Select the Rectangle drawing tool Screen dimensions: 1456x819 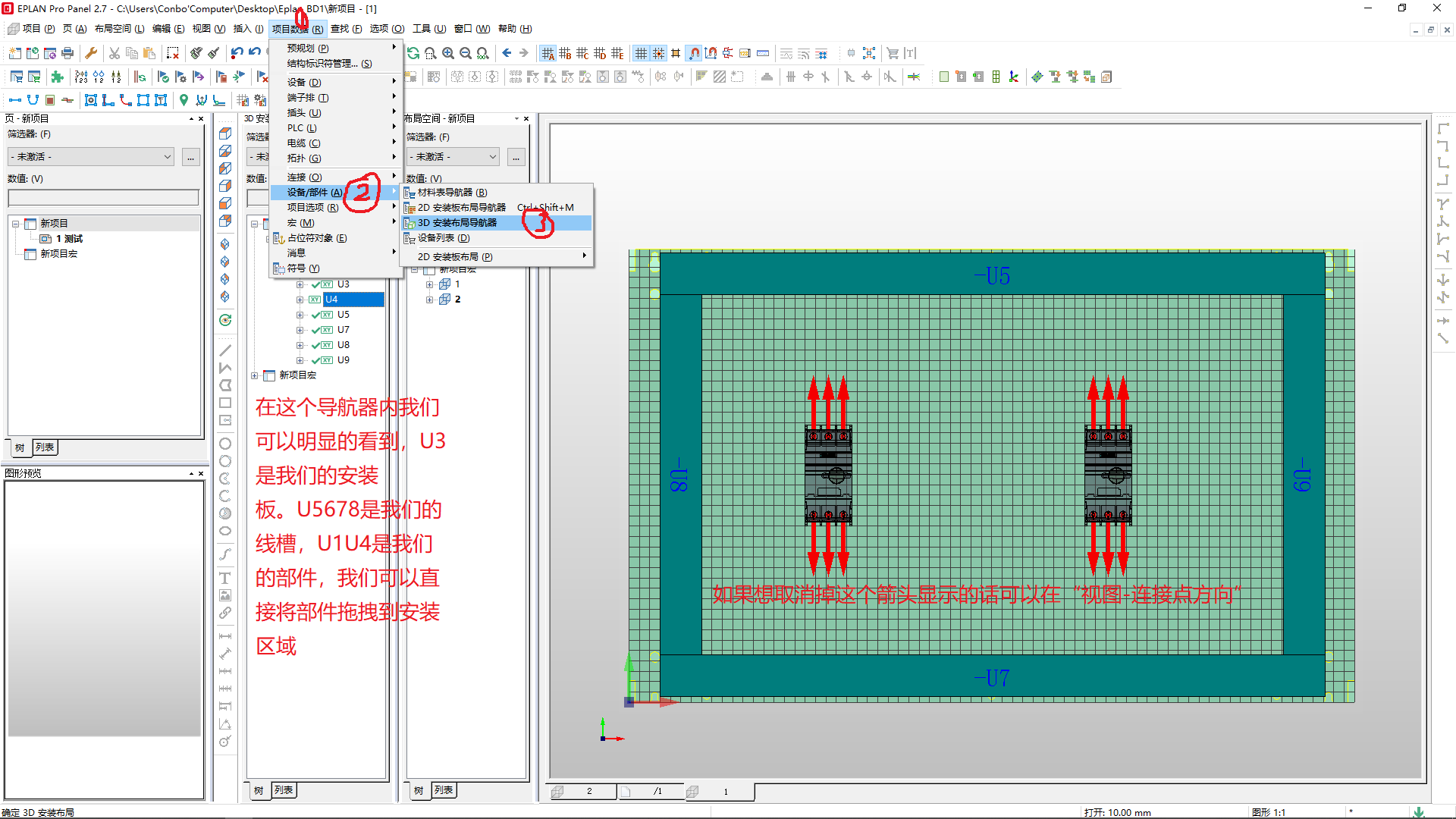[224, 403]
